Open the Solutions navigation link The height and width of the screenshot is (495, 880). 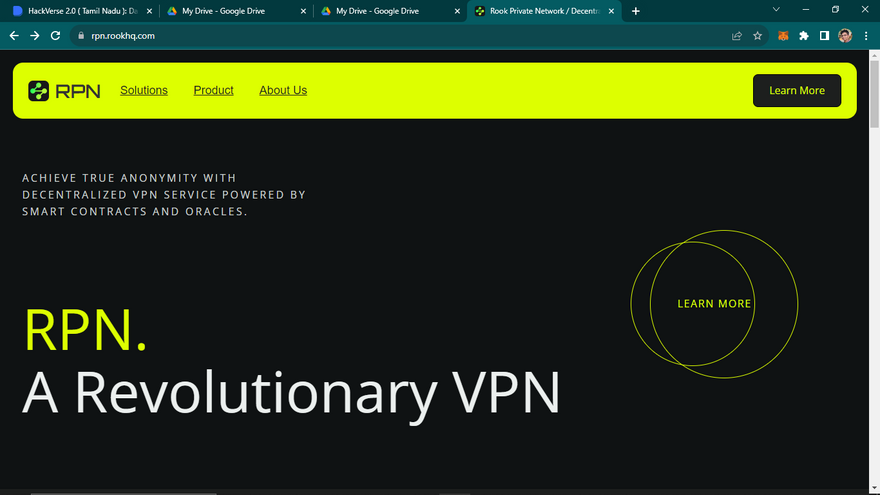144,90
